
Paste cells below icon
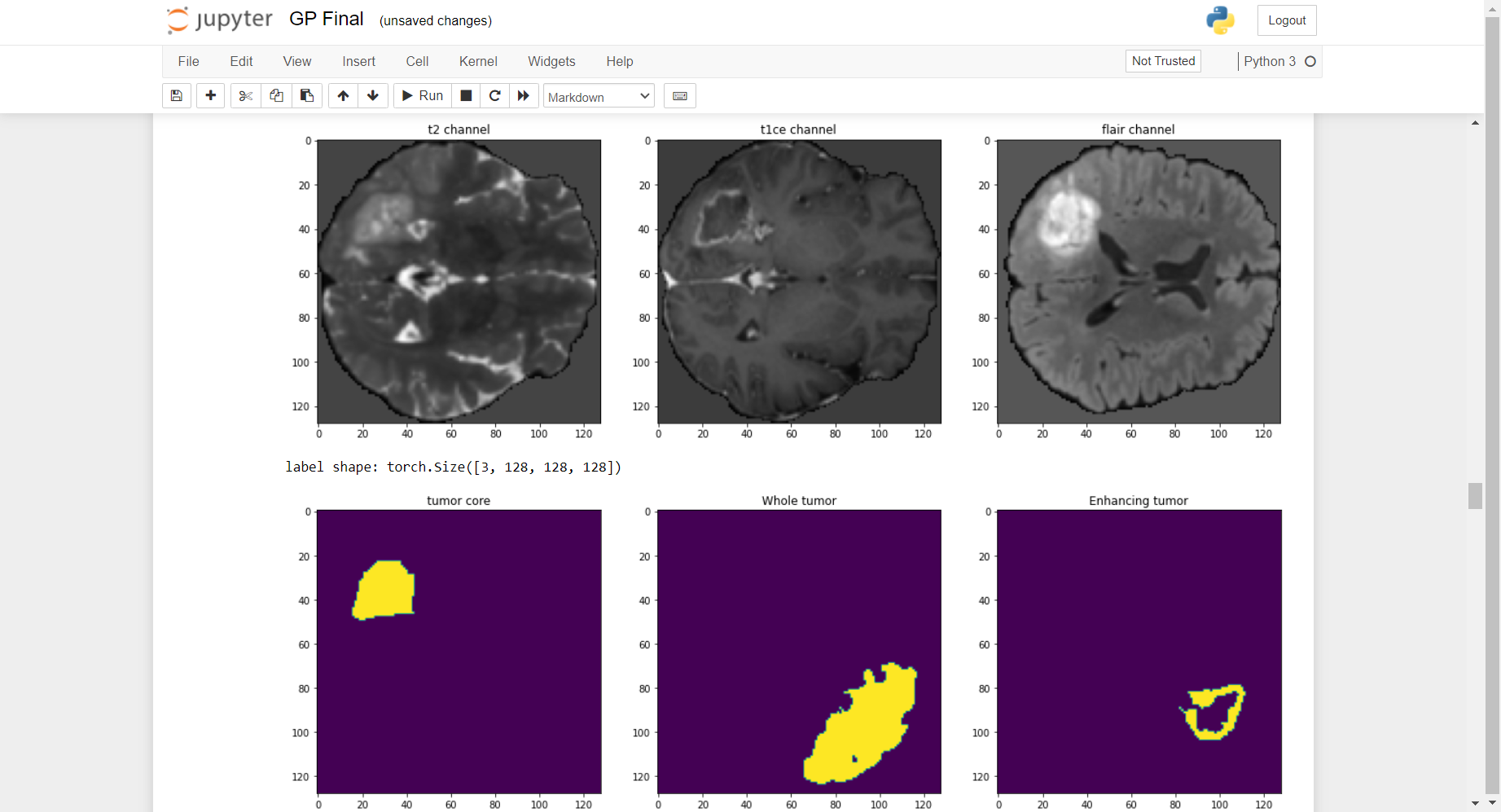click(x=307, y=96)
